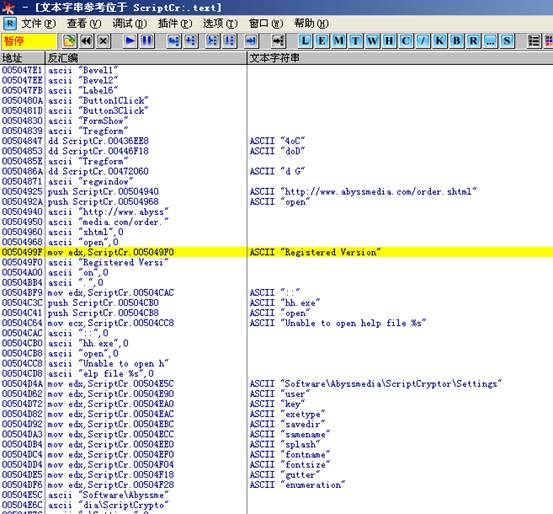Select row "Unable to open help file %s"
The width and height of the screenshot is (553, 514).
pyautogui.click(x=276, y=323)
